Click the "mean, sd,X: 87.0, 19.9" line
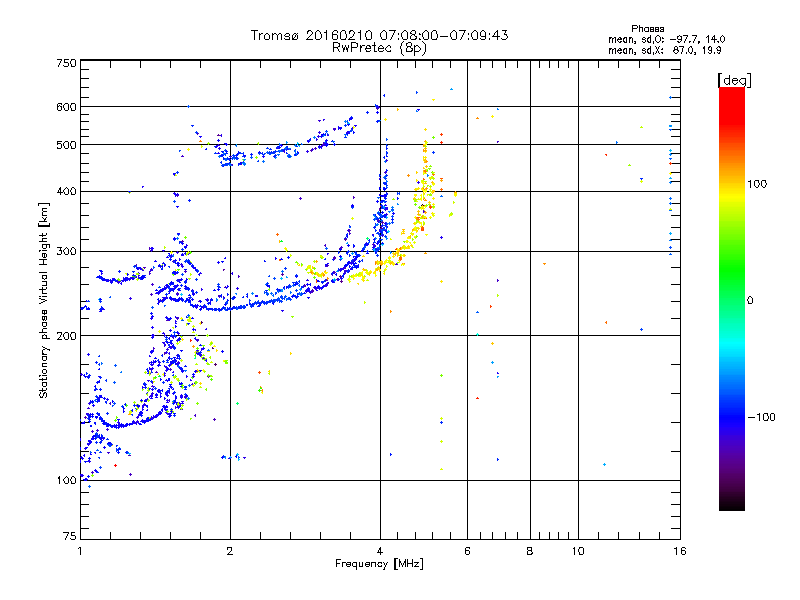The image size is (800, 600). [665, 51]
